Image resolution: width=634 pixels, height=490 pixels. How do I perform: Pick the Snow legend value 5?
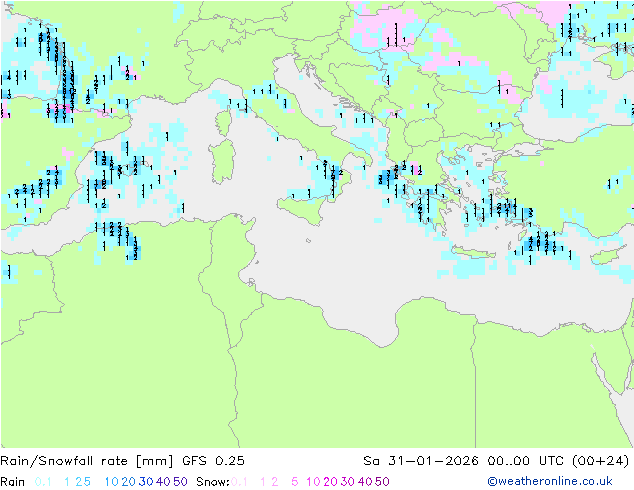click(x=295, y=482)
